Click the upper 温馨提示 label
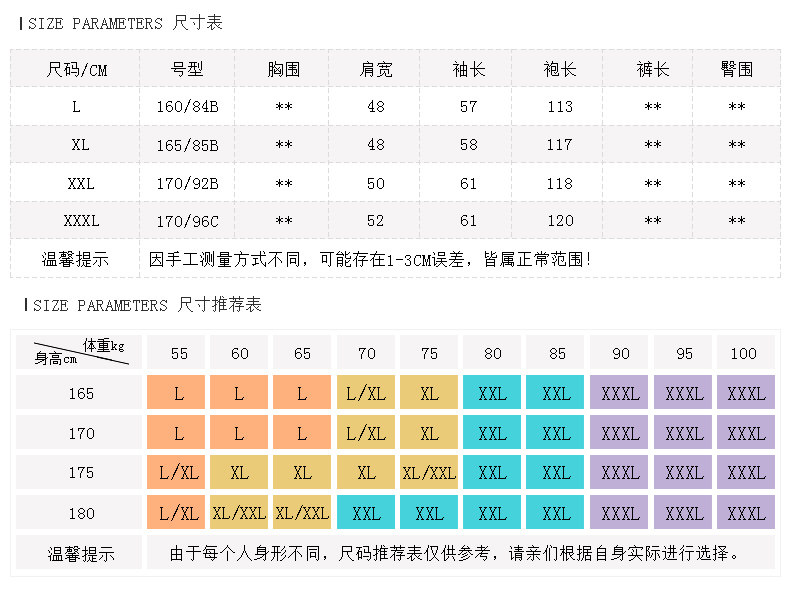Screen dimensions: 790x600 (75, 259)
